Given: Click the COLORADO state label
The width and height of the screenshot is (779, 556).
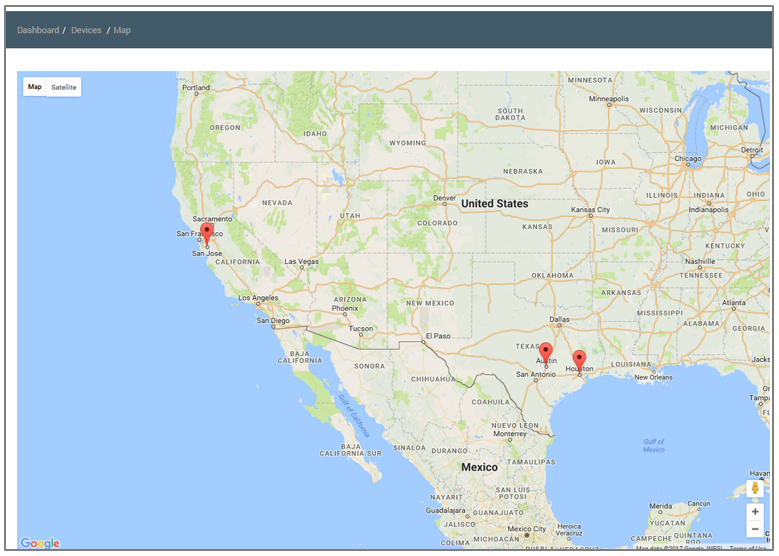Looking at the screenshot, I should click(437, 223).
